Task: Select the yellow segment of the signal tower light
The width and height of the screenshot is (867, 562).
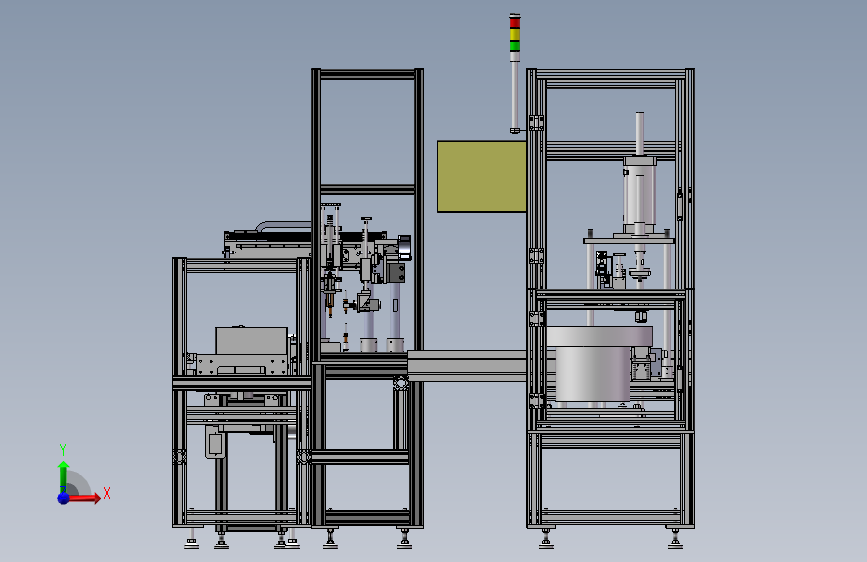Action: (515, 34)
